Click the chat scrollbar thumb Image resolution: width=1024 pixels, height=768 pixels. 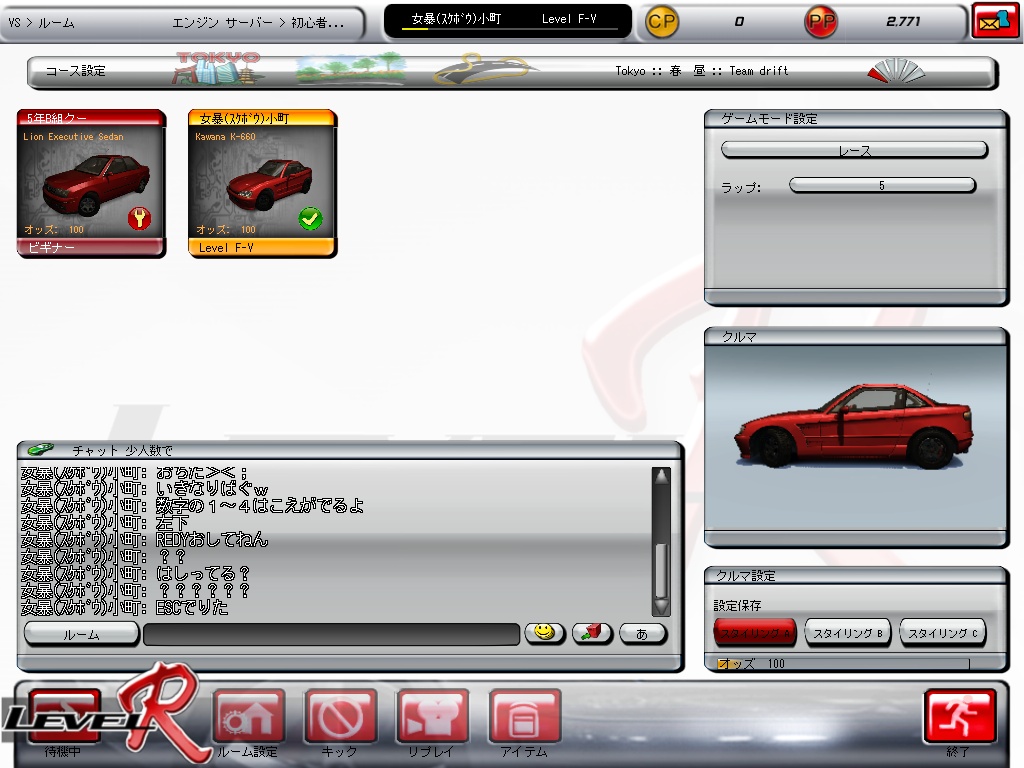click(662, 571)
